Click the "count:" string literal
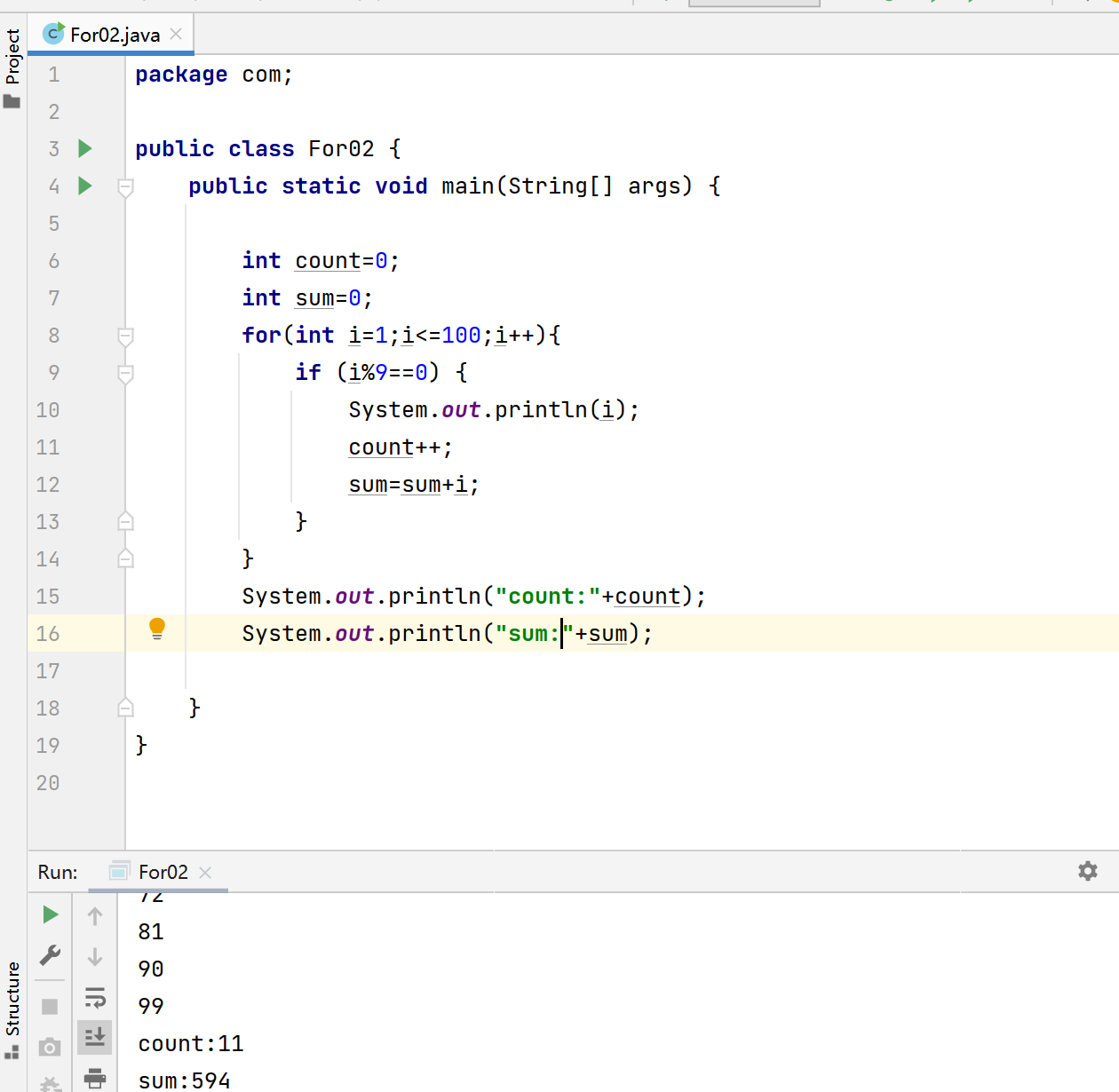This screenshot has width=1119, height=1092. (548, 597)
